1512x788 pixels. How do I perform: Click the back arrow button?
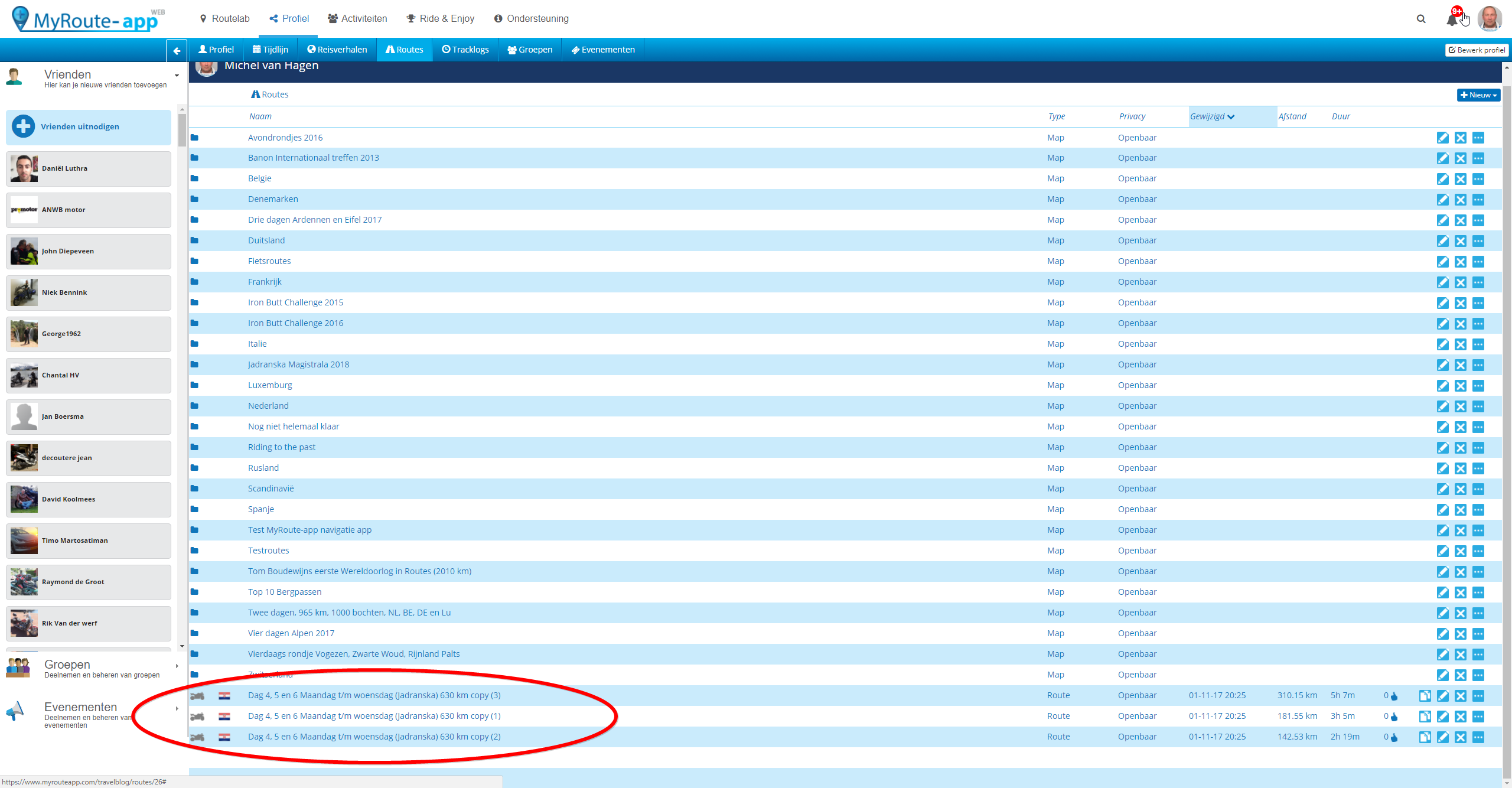[x=177, y=51]
